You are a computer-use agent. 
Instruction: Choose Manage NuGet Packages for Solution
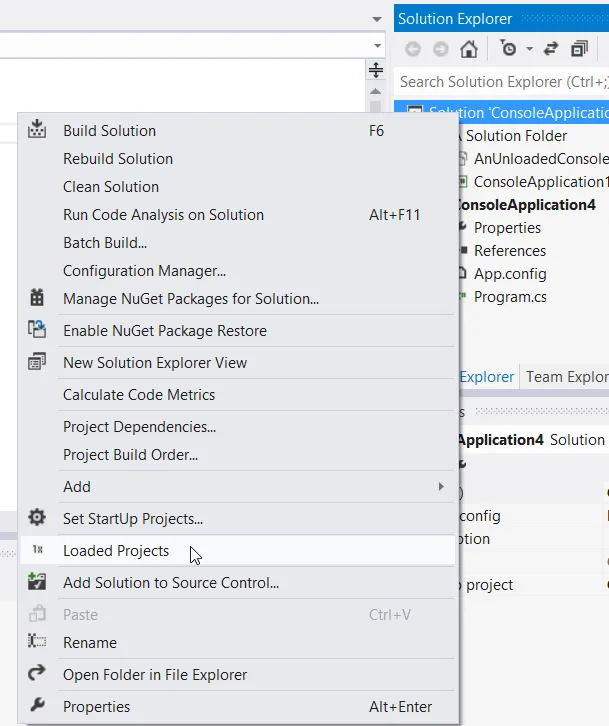coord(238,299)
